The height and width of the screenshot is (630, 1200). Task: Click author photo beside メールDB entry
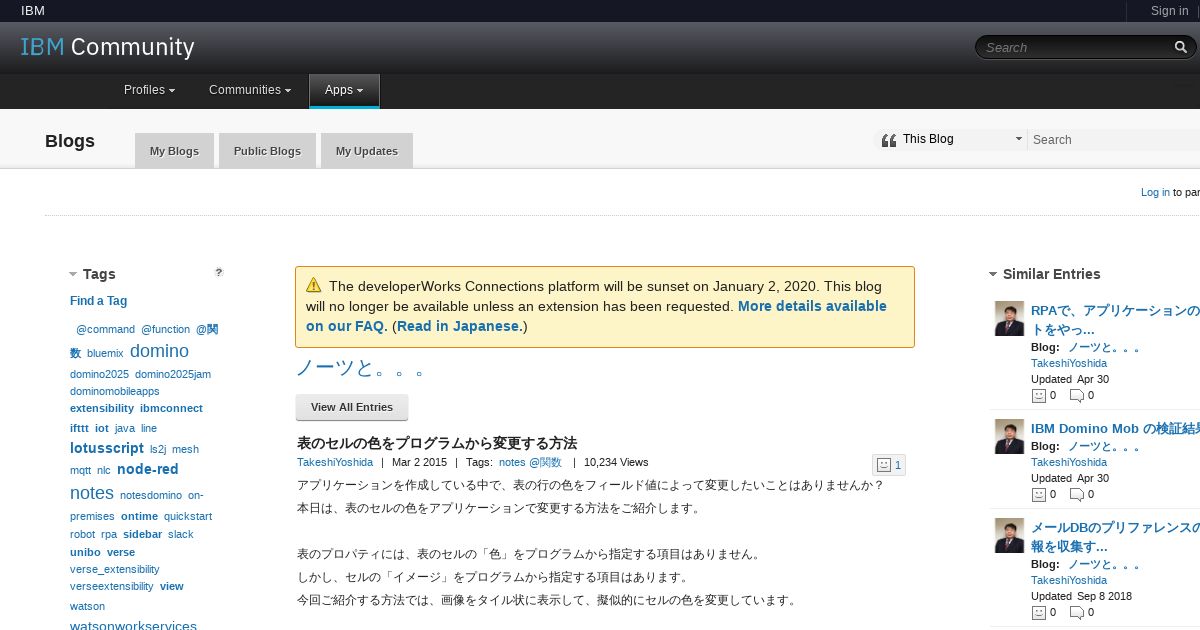click(1009, 535)
